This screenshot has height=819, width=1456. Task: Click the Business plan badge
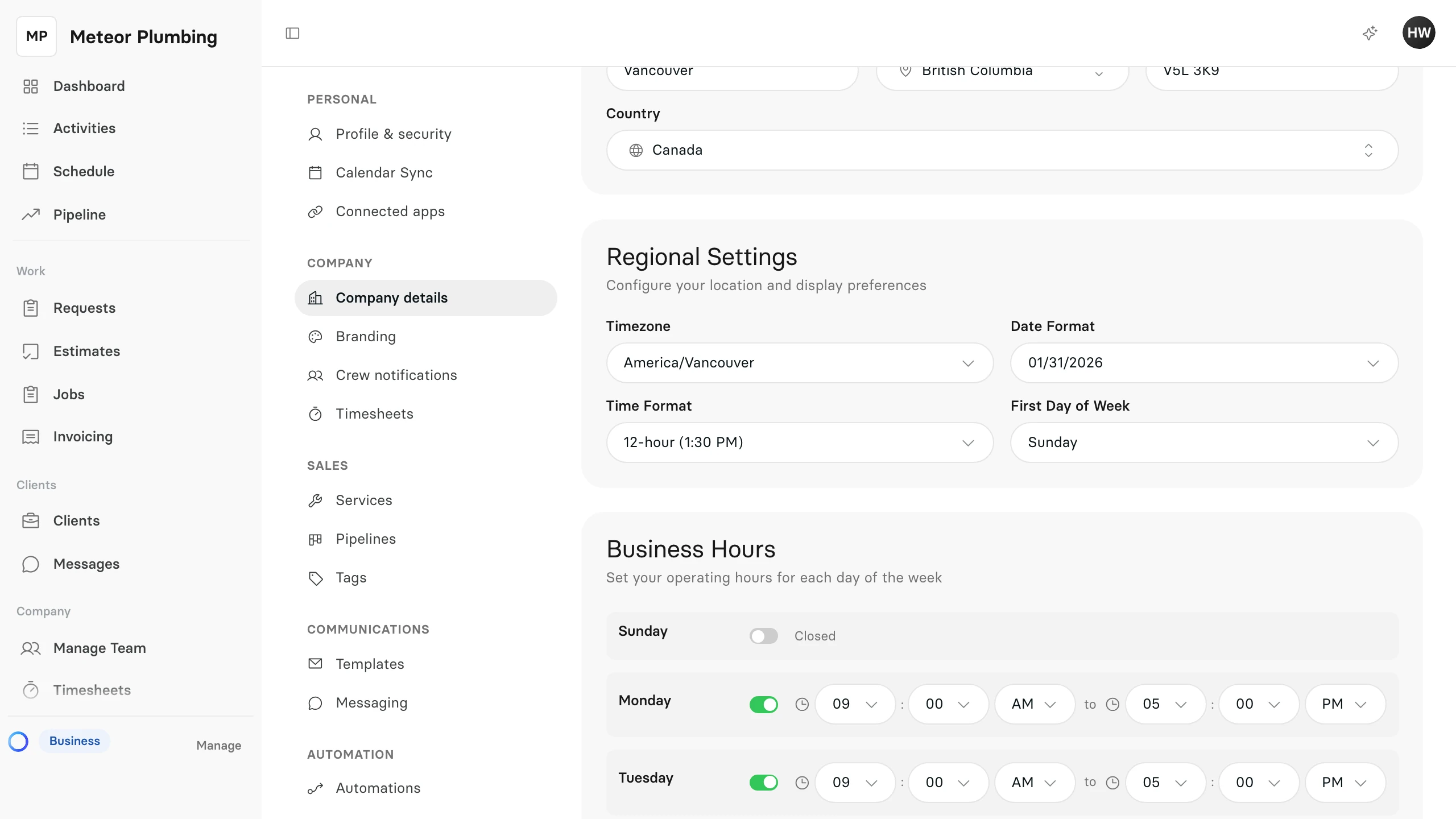[75, 741]
